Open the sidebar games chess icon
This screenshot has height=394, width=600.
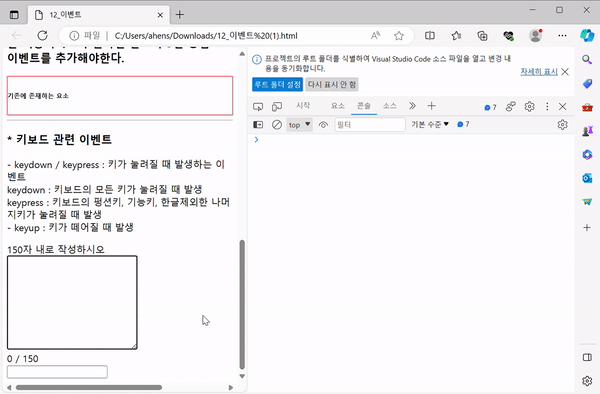tap(587, 131)
